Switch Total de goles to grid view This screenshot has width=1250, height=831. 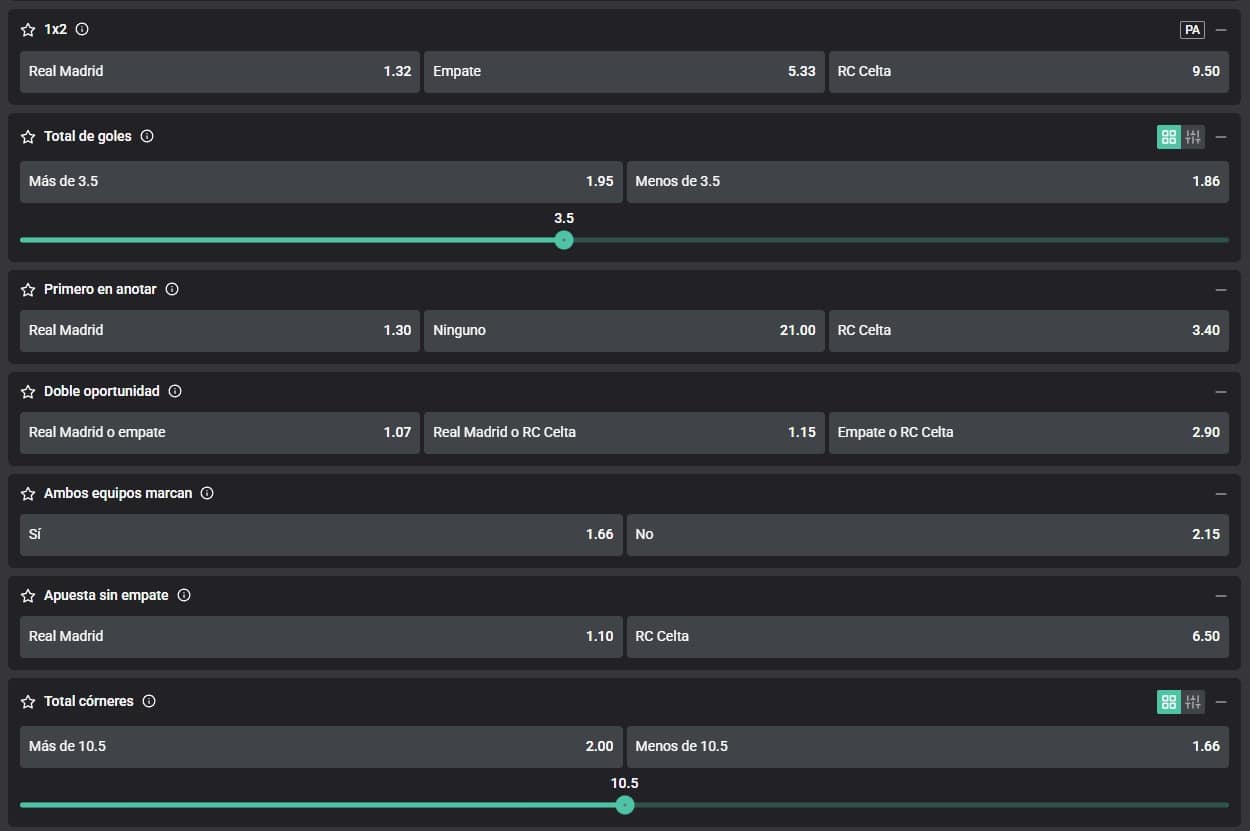(x=1169, y=137)
